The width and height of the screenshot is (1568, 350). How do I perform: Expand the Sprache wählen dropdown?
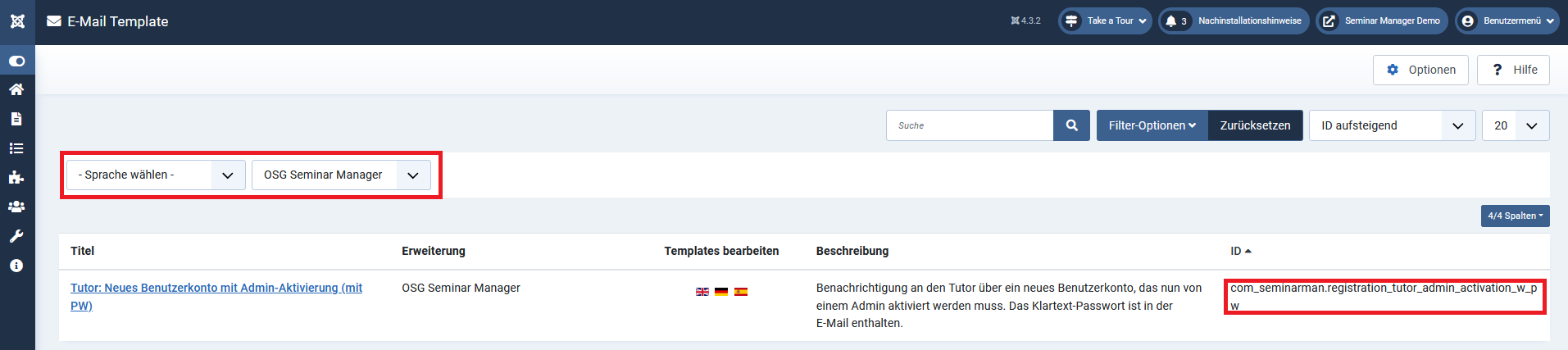pyautogui.click(x=156, y=175)
